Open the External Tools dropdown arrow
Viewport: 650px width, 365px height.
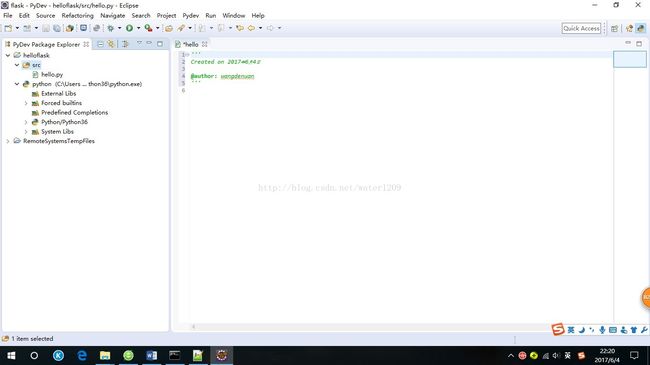pos(158,28)
